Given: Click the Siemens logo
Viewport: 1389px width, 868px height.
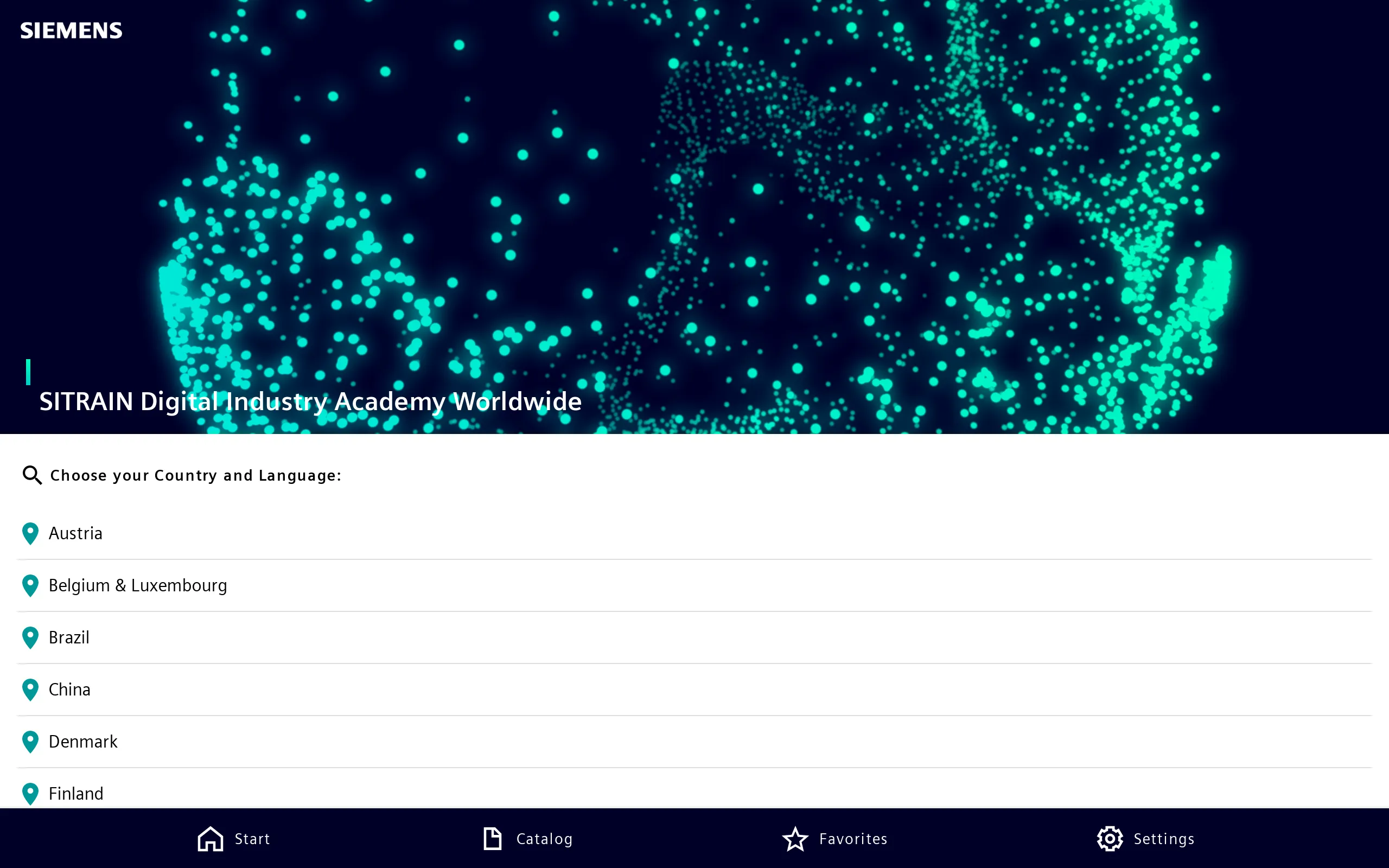Looking at the screenshot, I should 71,30.
